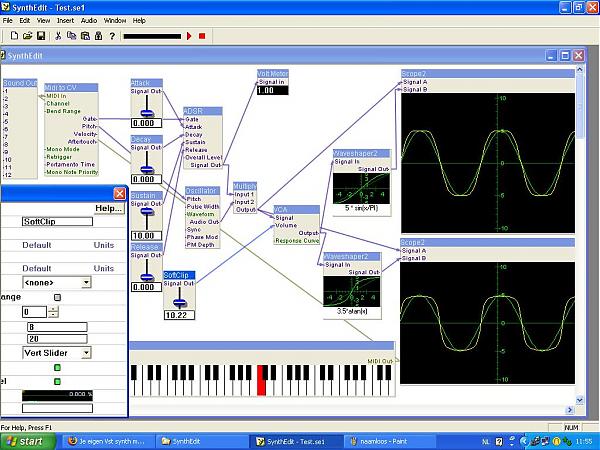The width and height of the screenshot is (600, 450).
Task: Open the <none> dropdown
Action: [57, 283]
